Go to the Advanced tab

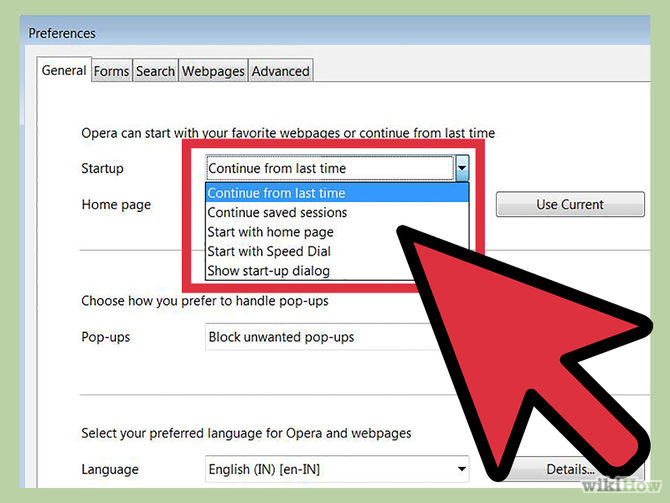pos(280,71)
